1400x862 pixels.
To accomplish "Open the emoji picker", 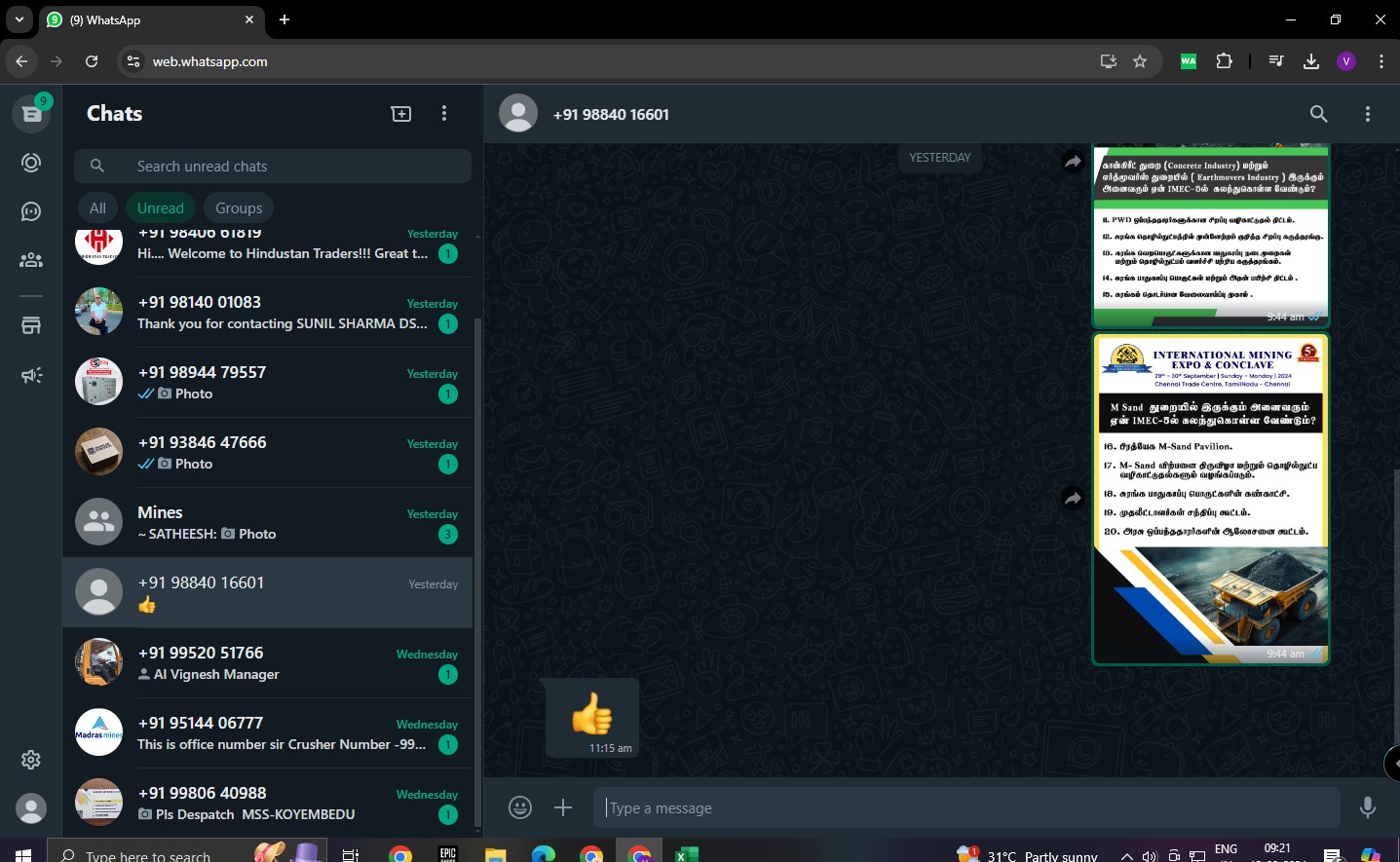I will pos(520,807).
